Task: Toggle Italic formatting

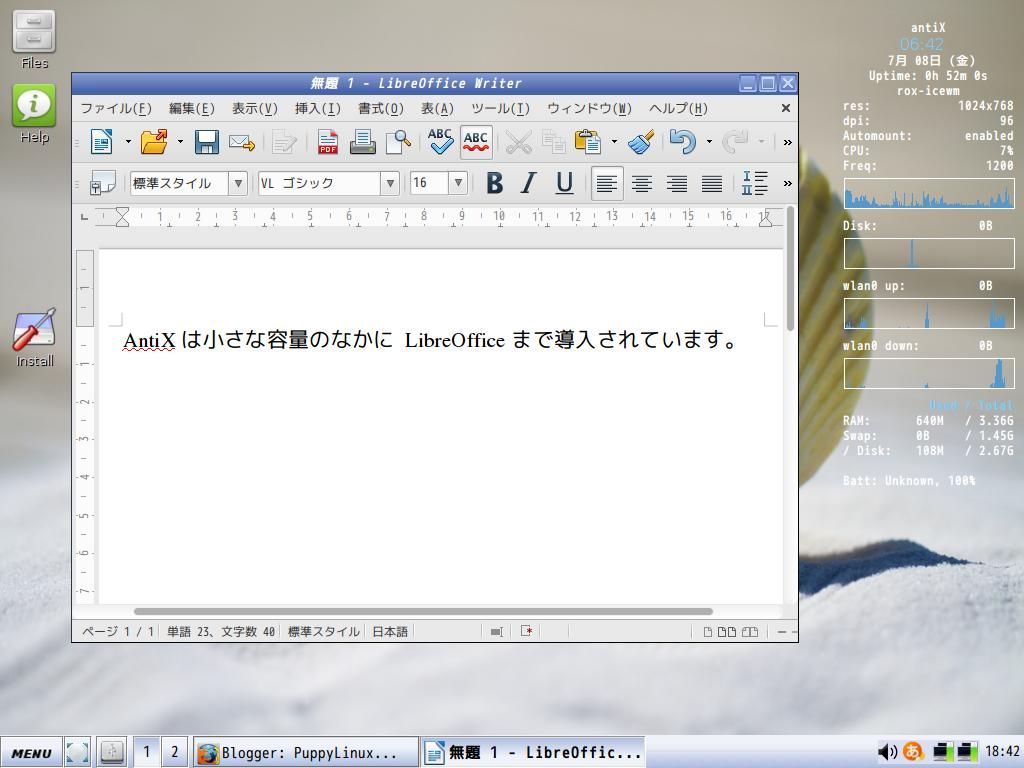Action: pos(529,184)
